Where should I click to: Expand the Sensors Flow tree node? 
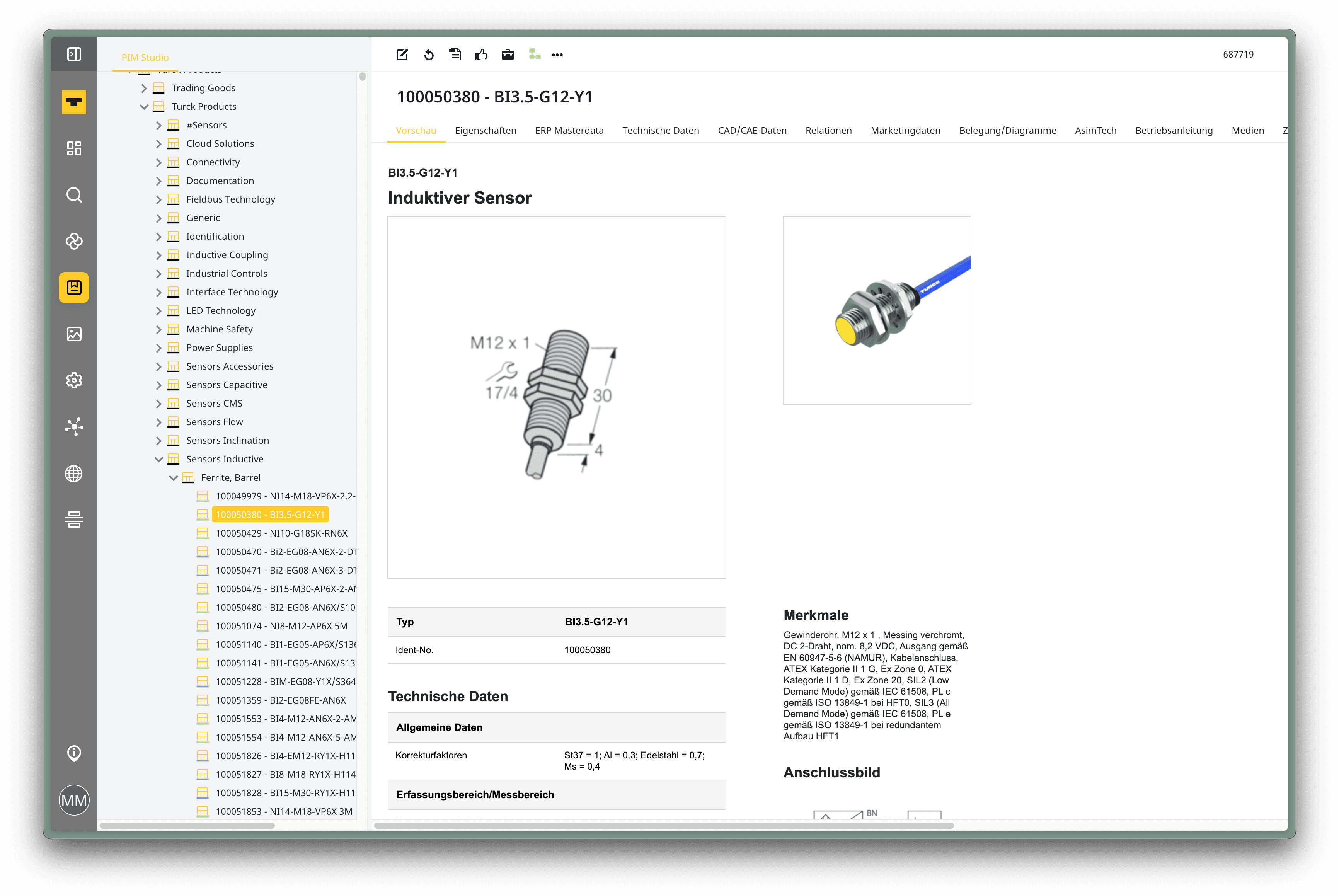(159, 422)
